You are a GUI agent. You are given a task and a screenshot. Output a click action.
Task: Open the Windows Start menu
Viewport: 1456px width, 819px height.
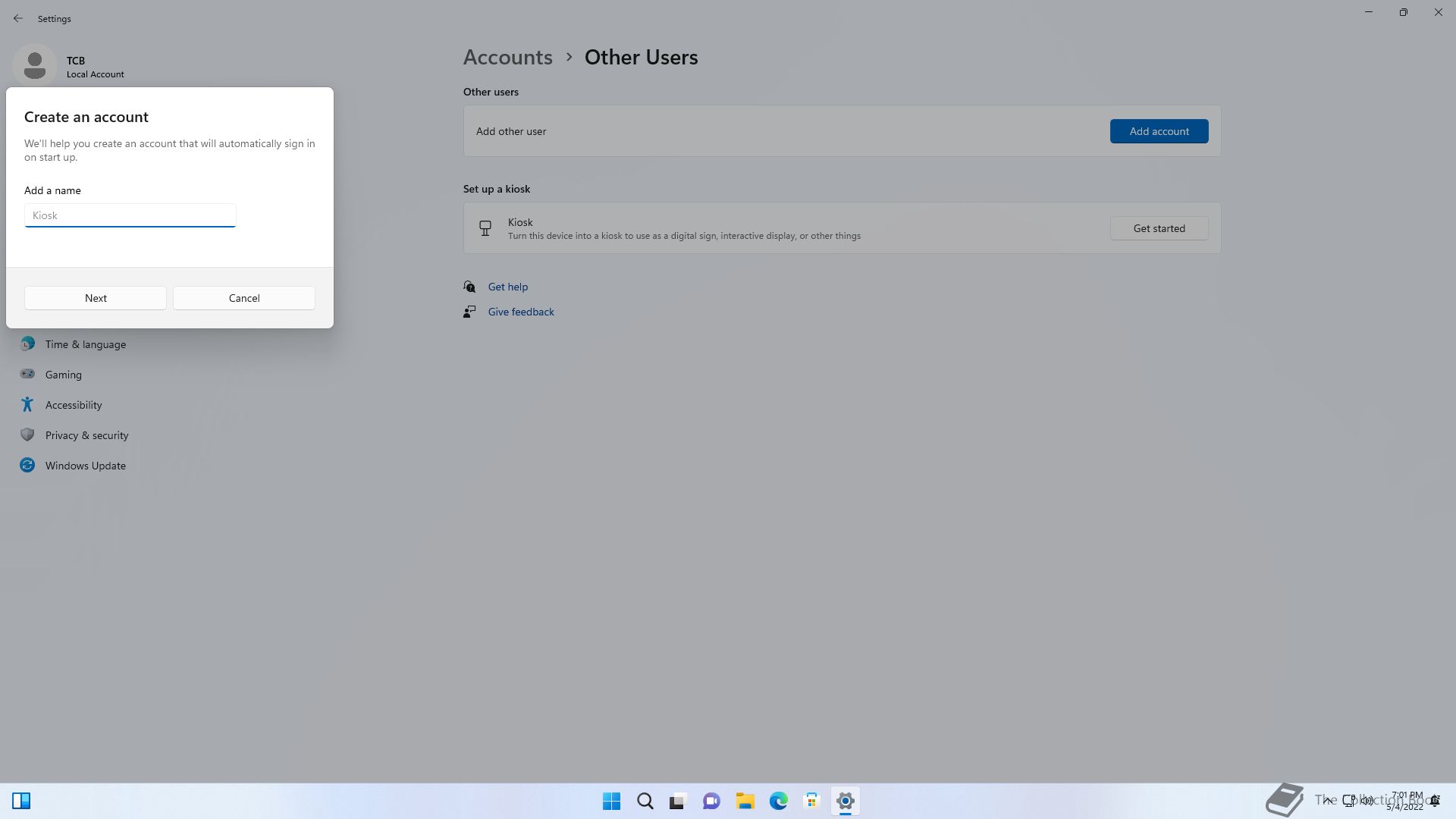tap(611, 801)
